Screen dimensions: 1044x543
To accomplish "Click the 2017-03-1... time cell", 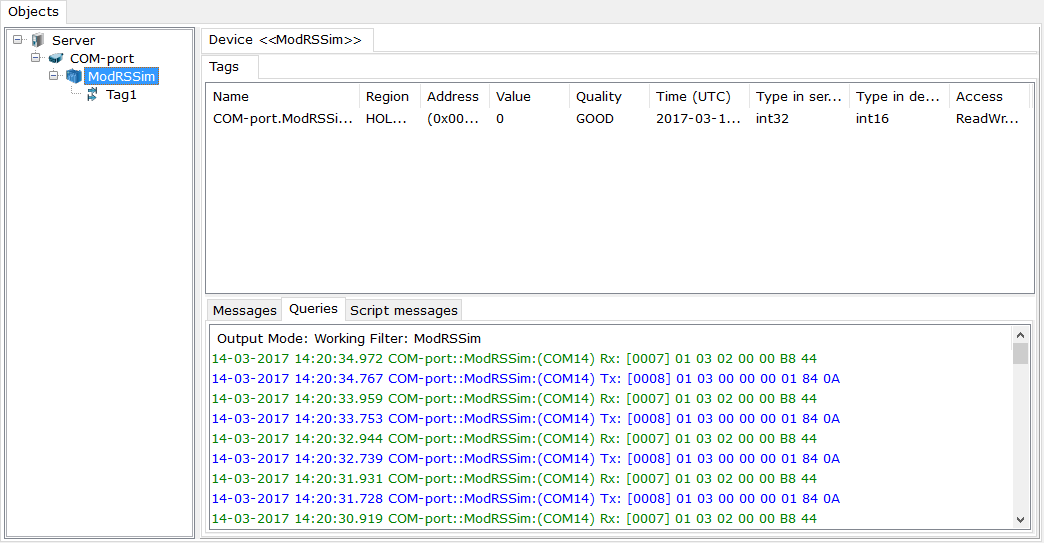I will coord(698,118).
